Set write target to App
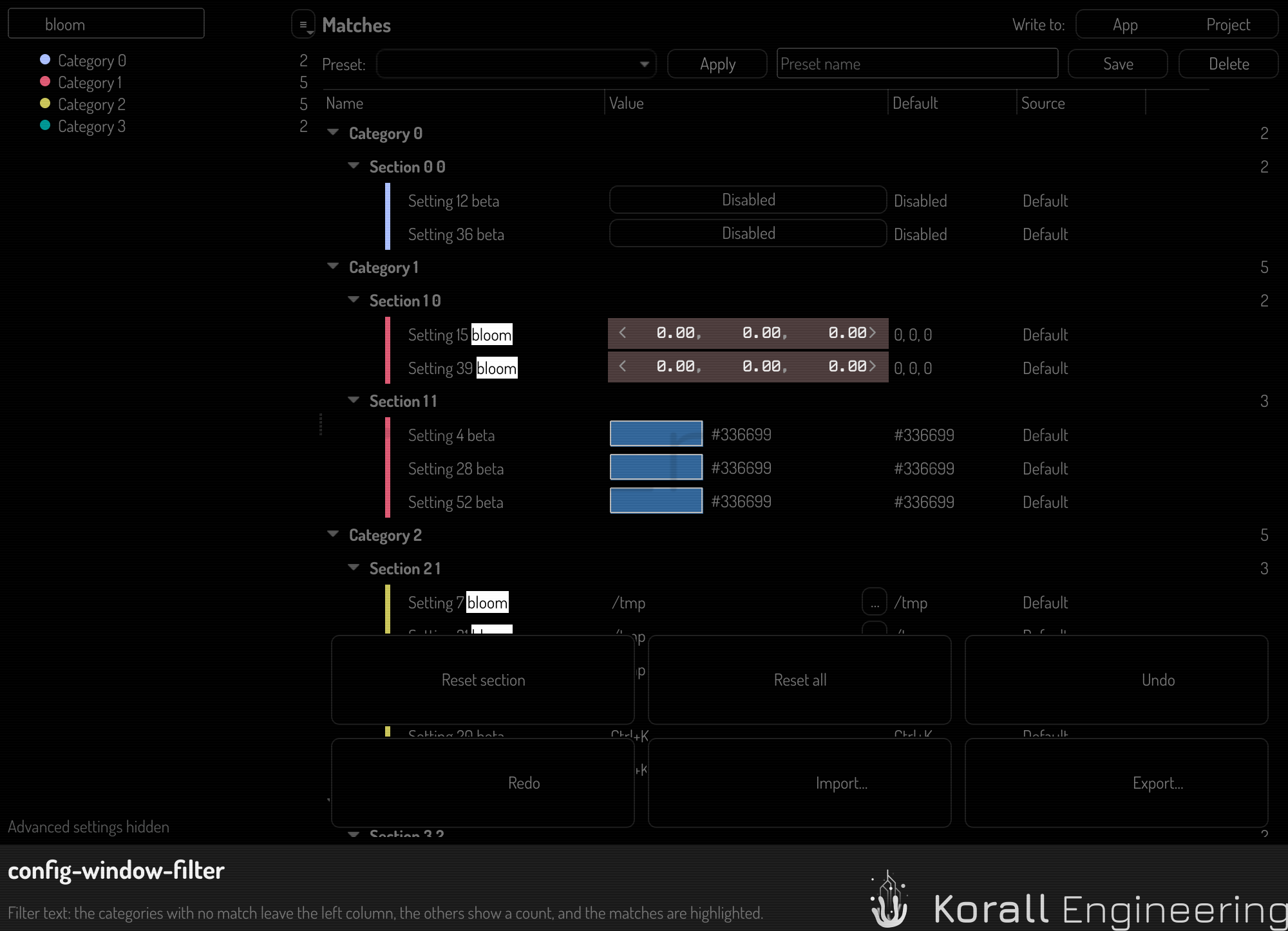Viewport: 1288px width, 931px height. (x=1126, y=24)
